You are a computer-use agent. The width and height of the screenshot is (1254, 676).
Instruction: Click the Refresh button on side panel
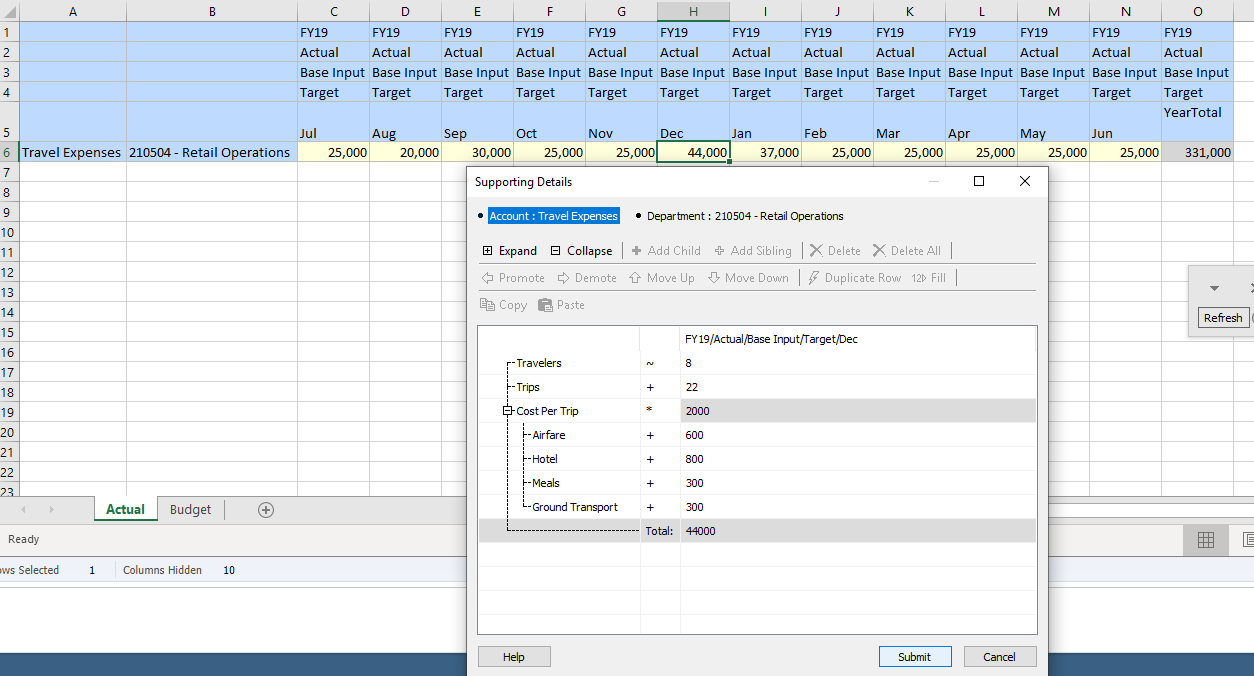click(1223, 318)
